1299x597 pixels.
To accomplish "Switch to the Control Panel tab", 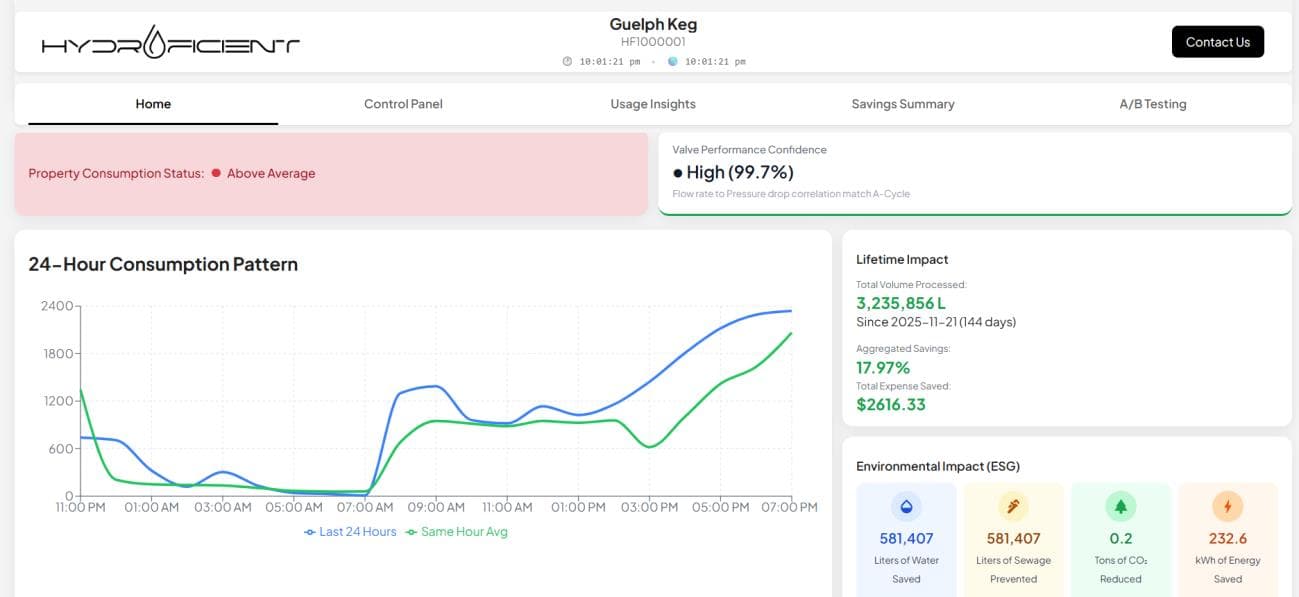I will point(403,103).
